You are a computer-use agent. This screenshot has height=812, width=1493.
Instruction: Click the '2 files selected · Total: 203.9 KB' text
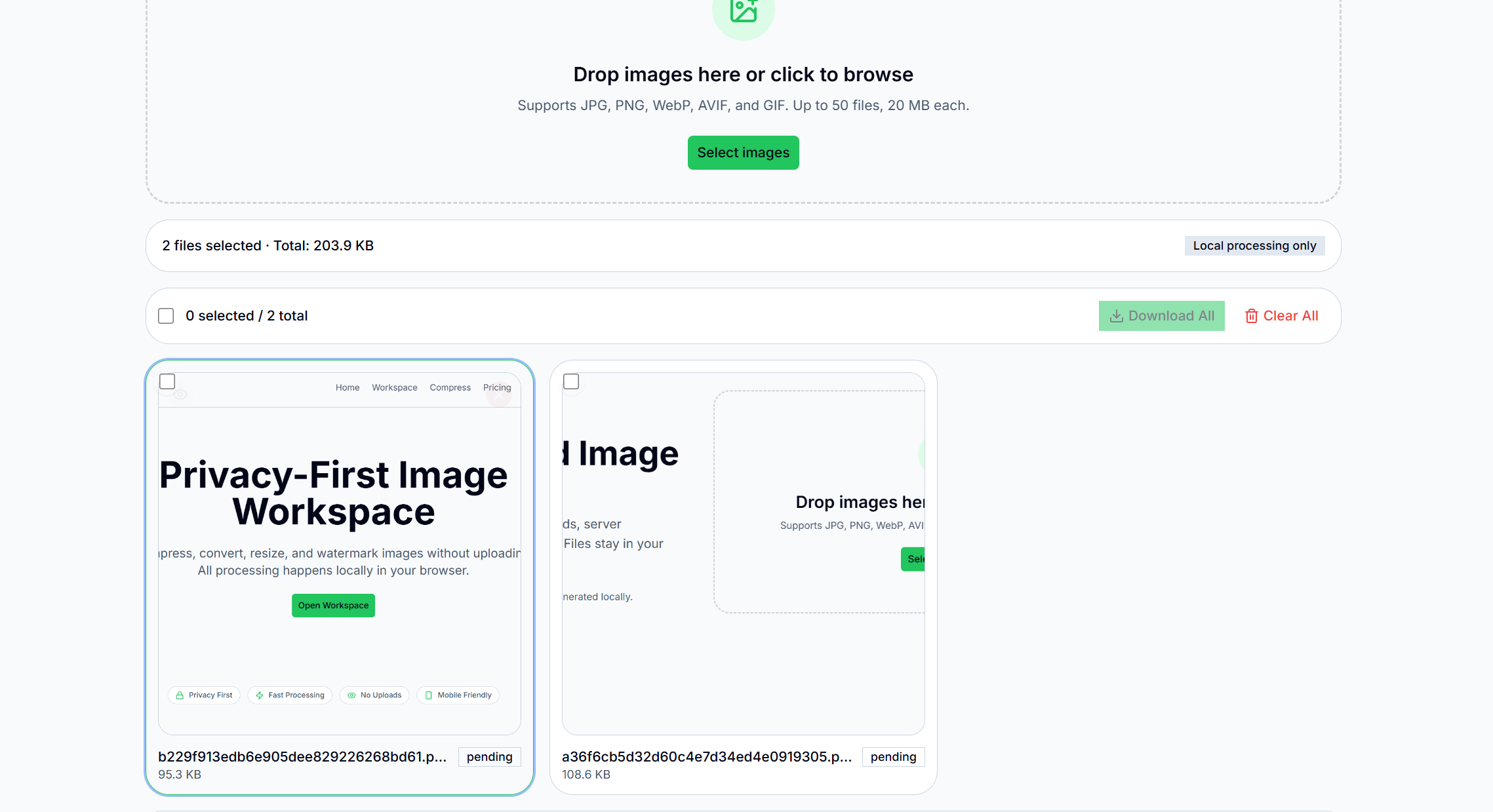coord(268,246)
